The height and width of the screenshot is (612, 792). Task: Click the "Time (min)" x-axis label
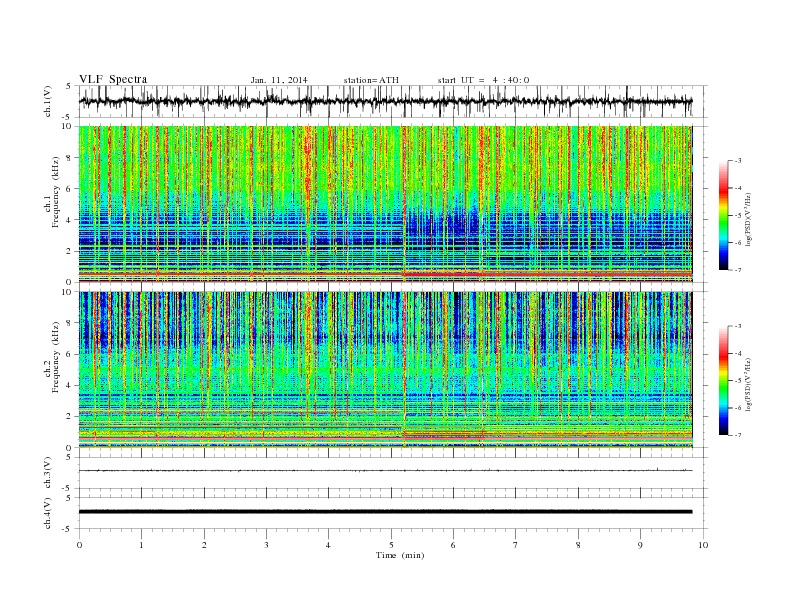[400, 555]
